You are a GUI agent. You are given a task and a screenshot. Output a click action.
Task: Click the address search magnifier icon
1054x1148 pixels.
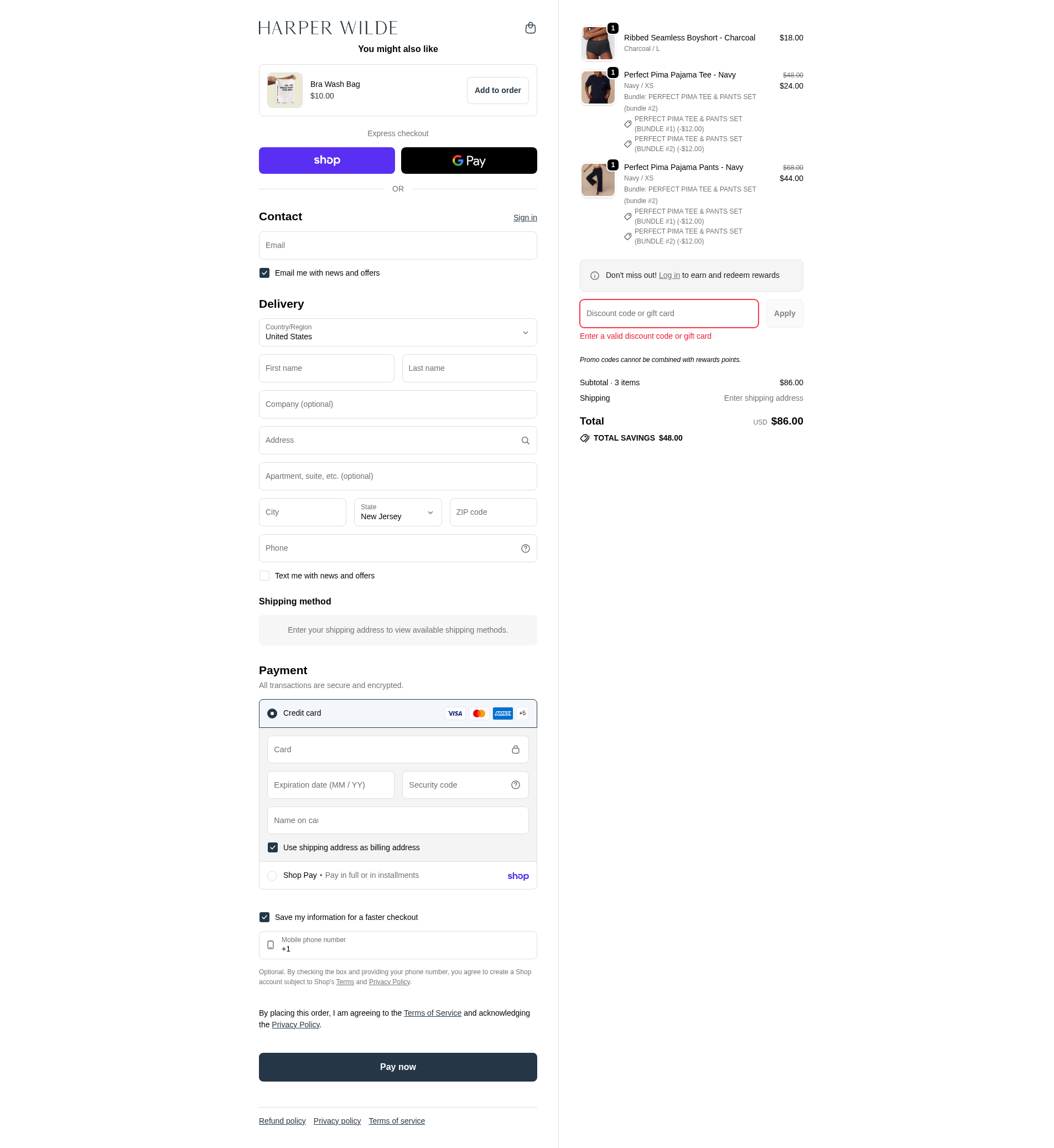tap(525, 441)
